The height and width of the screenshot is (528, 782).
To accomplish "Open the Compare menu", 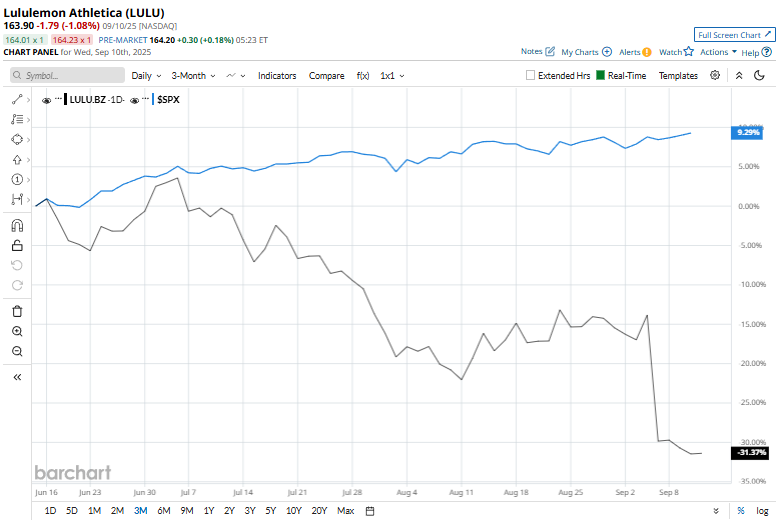I will pos(326,76).
